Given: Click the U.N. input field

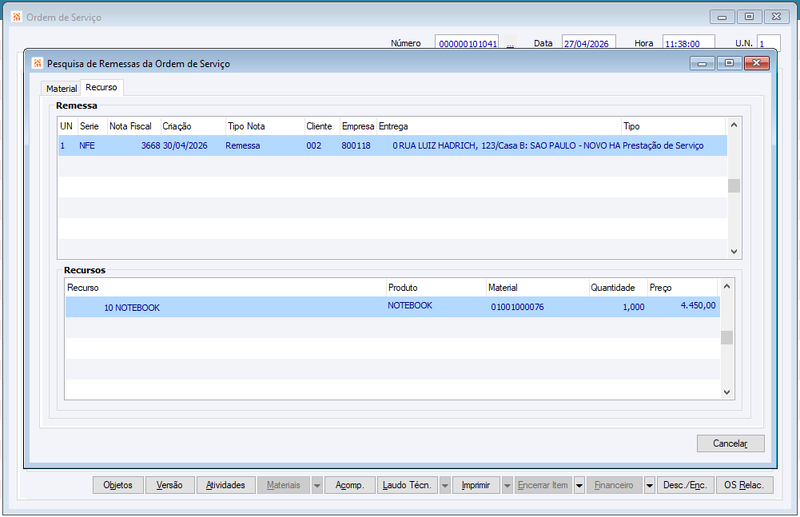Looking at the screenshot, I should pos(768,43).
